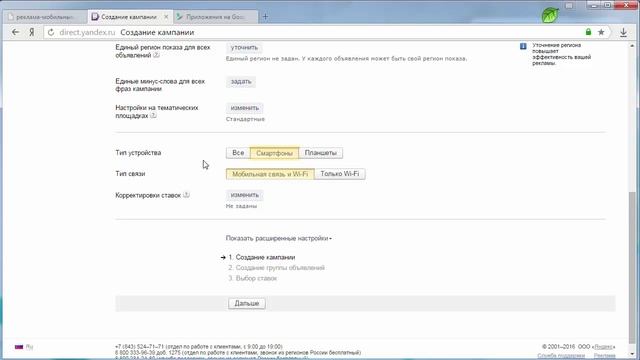
Task: Click the Стандартные status text
Action: [x=245, y=119]
